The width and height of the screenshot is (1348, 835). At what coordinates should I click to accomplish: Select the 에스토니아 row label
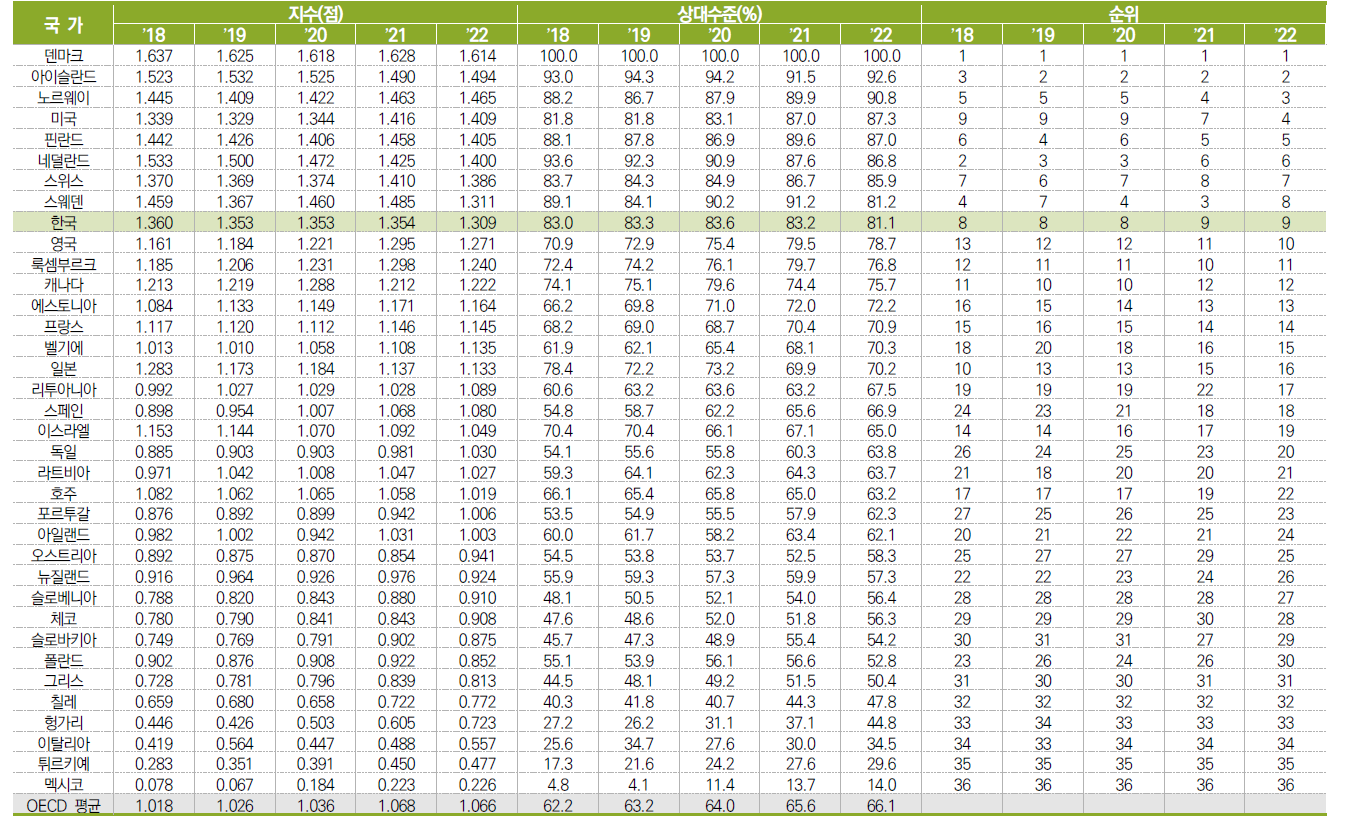[x=64, y=305]
